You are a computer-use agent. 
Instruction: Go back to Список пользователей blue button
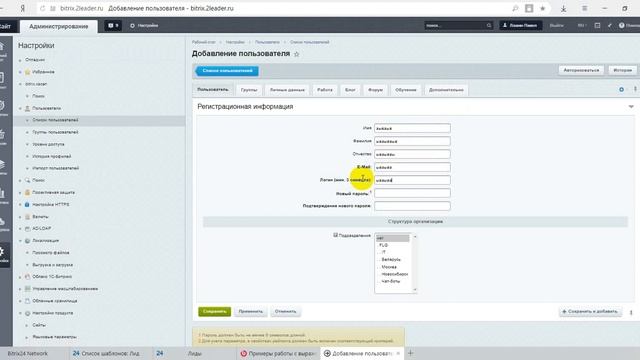(227, 71)
